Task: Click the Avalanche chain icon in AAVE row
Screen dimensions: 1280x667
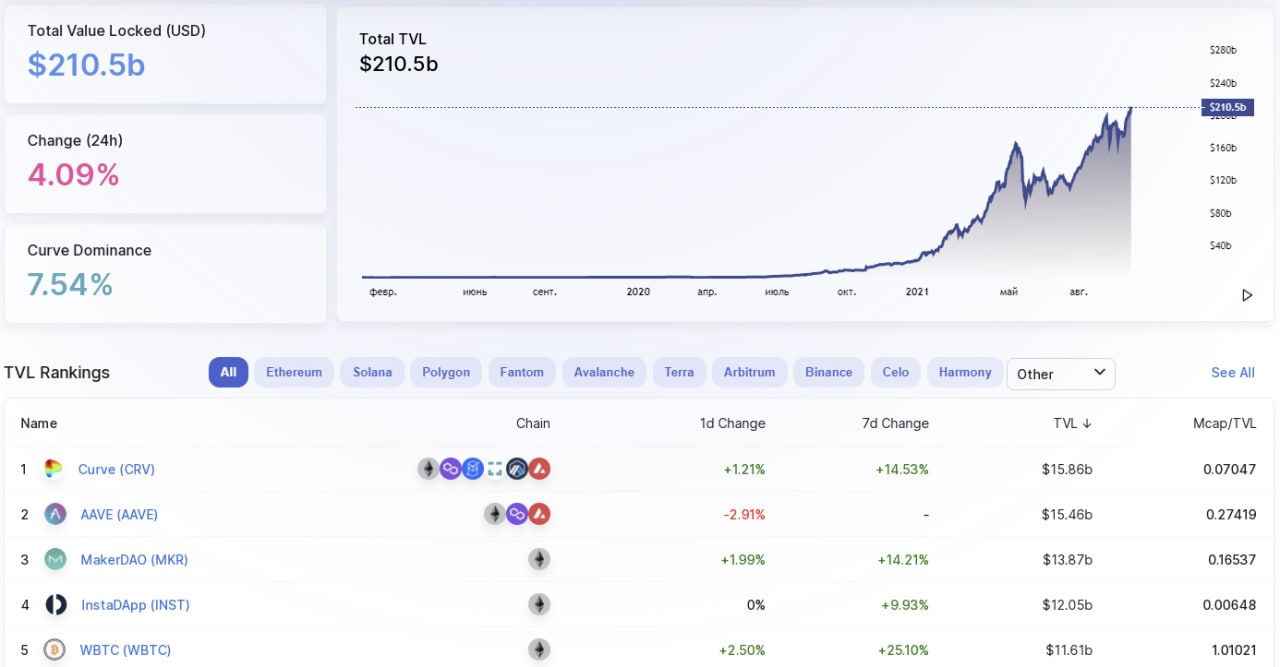Action: point(539,514)
